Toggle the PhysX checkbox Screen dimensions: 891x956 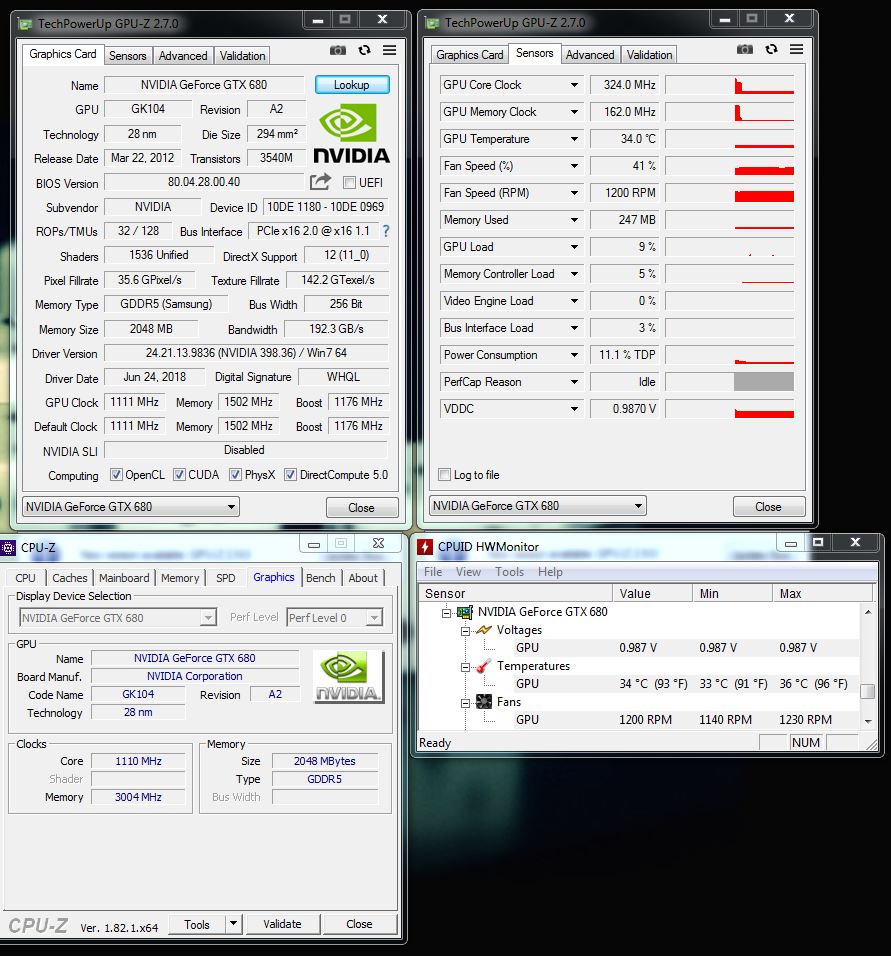235,474
